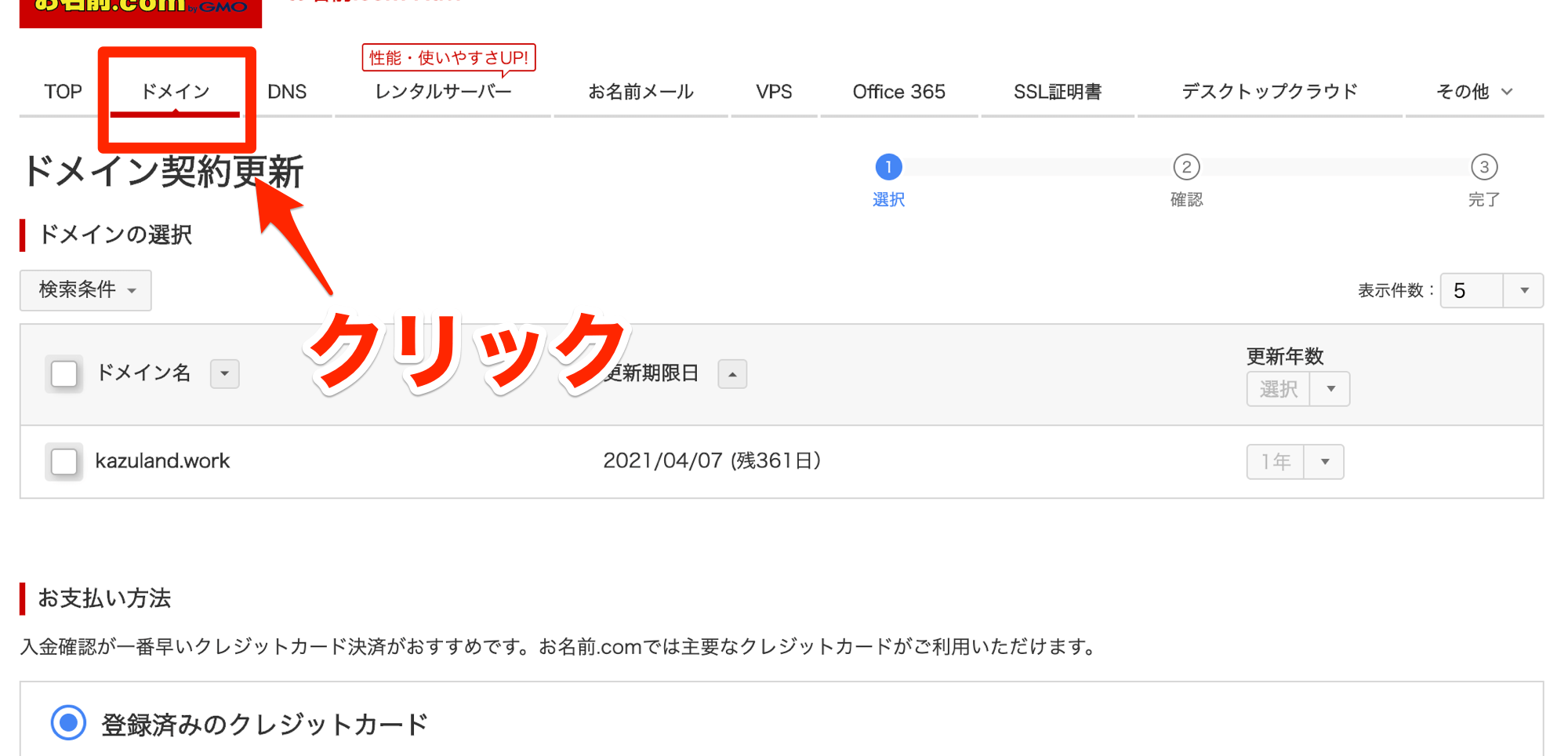Go to the TOP page
The image size is (1568, 756).
(x=64, y=91)
